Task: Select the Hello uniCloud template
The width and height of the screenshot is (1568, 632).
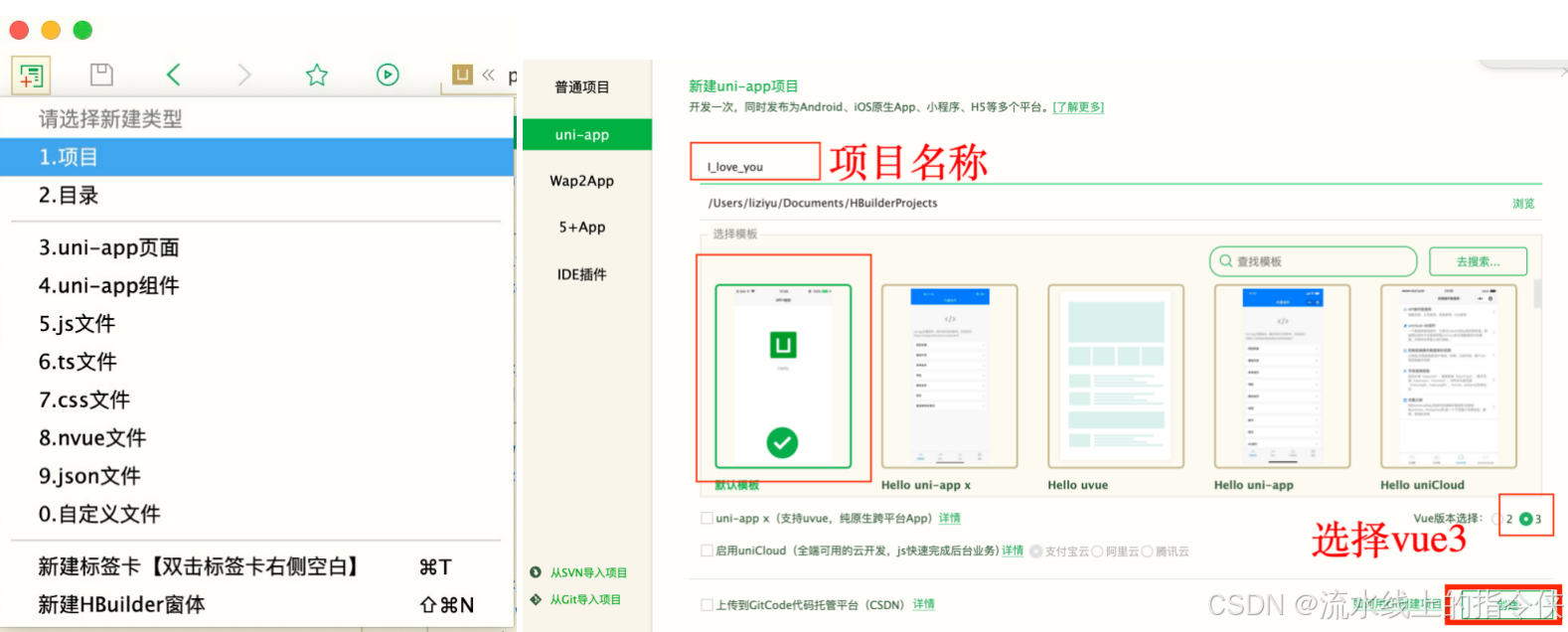Action: pyautogui.click(x=1449, y=377)
